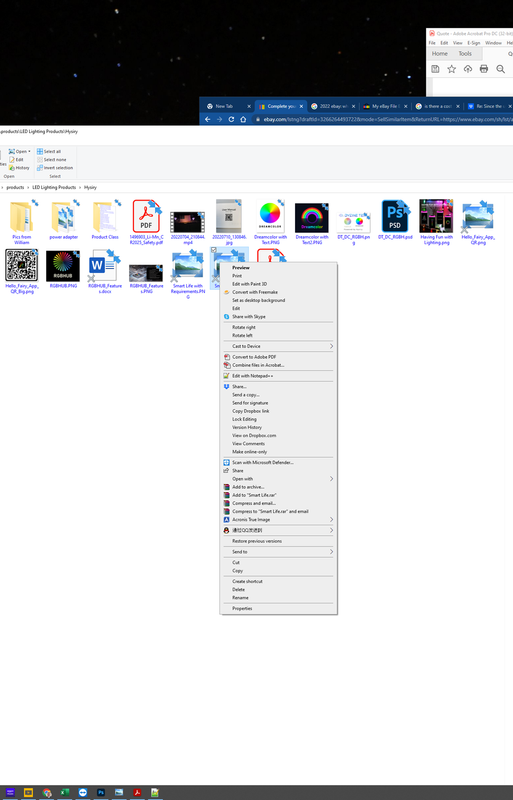This screenshot has width=513, height=800.
Task: Click the eBay URL address bar
Action: pos(383,119)
